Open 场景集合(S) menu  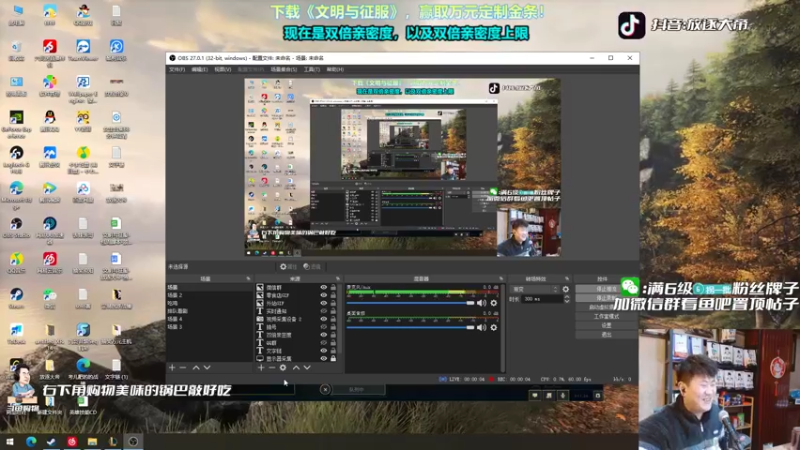click(284, 69)
